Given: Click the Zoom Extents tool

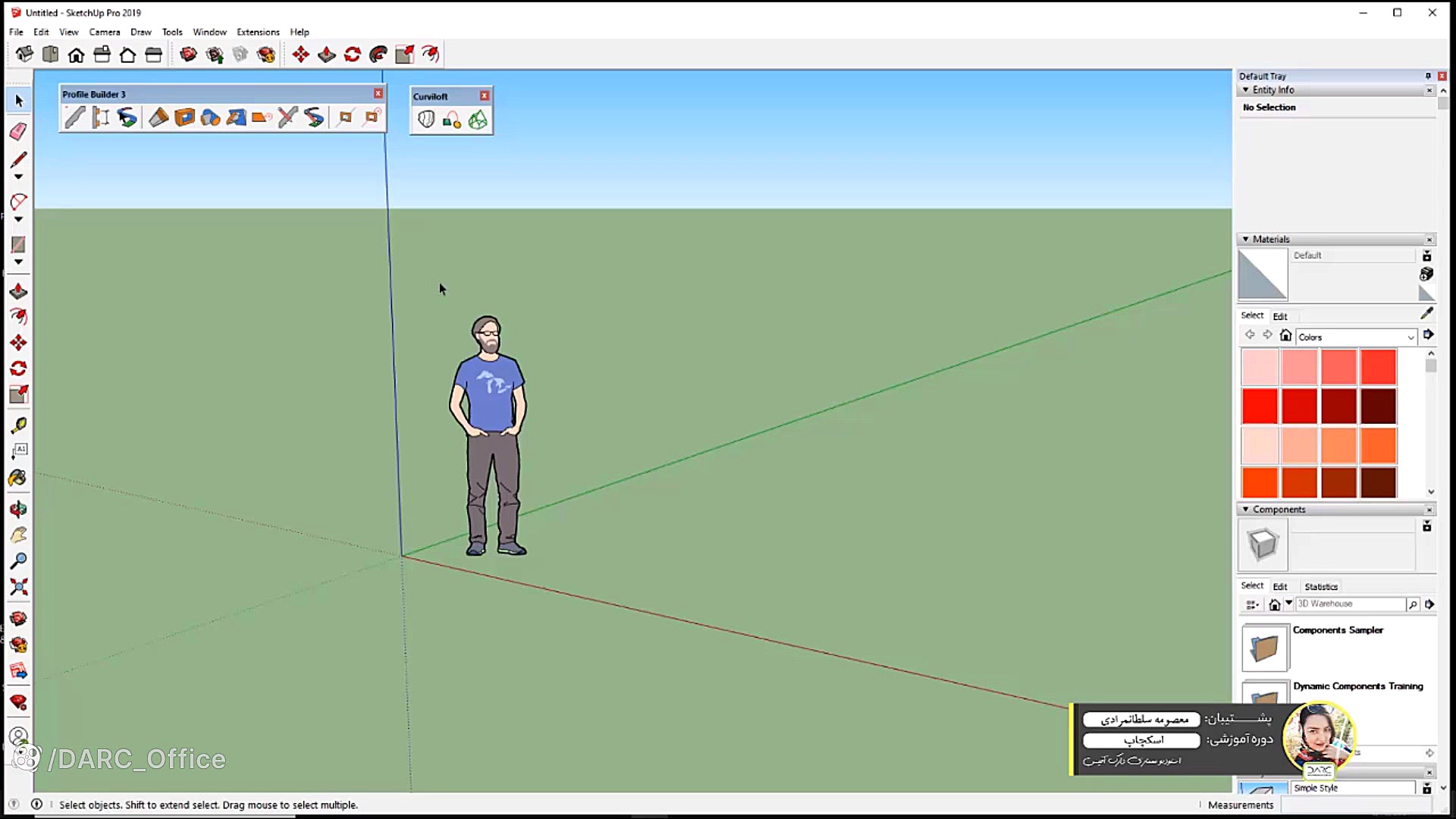Looking at the screenshot, I should pyautogui.click(x=18, y=588).
